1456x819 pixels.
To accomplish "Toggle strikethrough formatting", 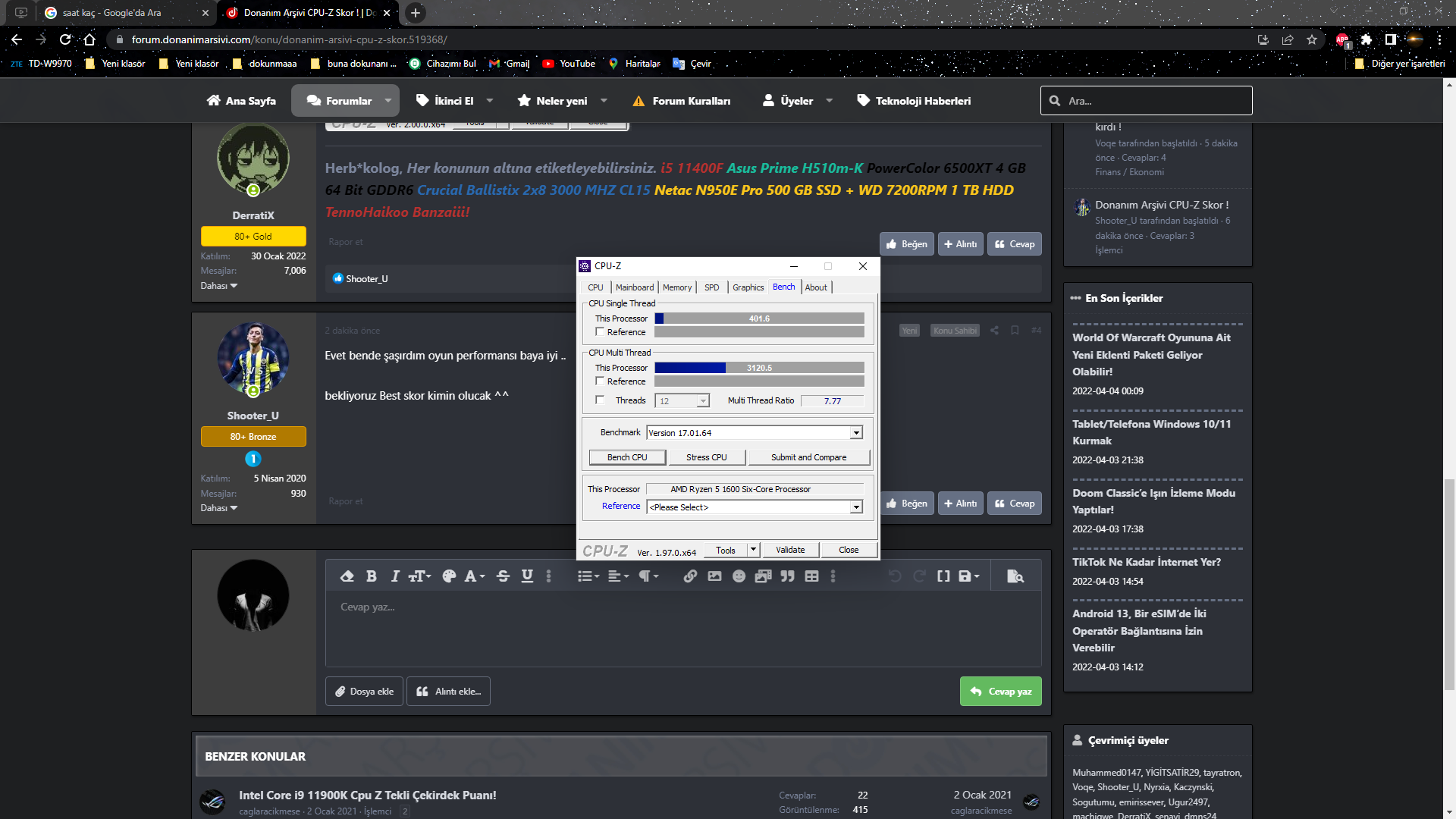I will tap(503, 576).
